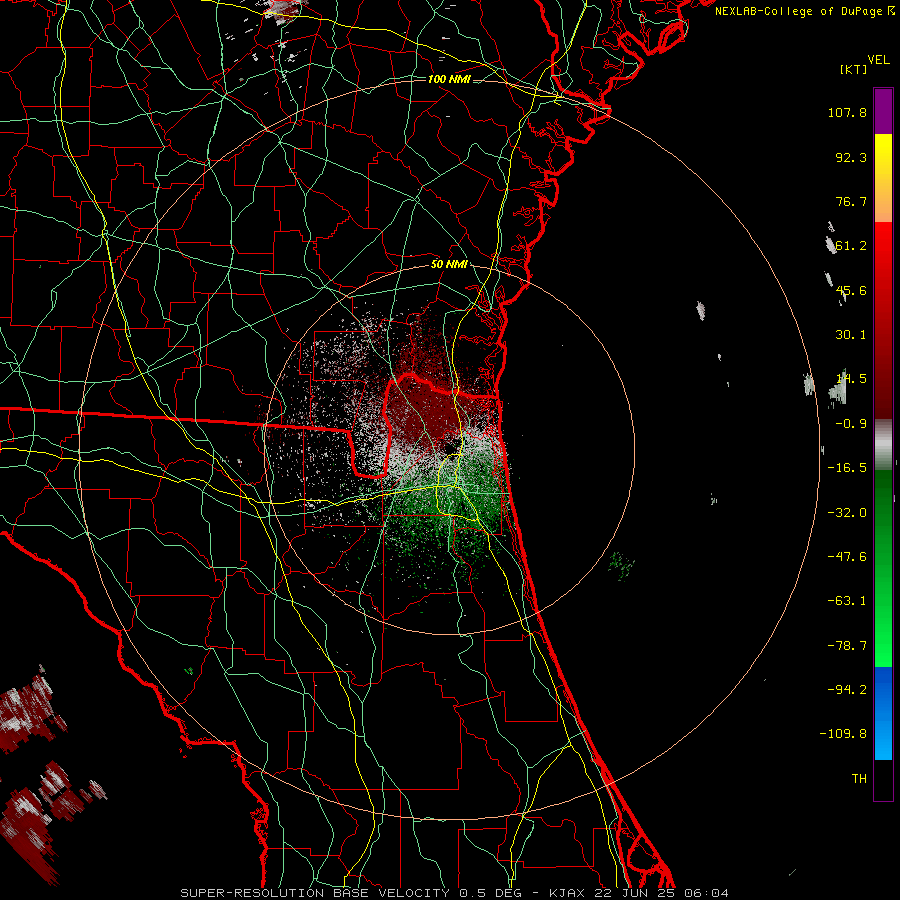Image resolution: width=900 pixels, height=900 pixels.
Task: Select the 107.8 velocity scale value
Action: pyautogui.click(x=847, y=112)
